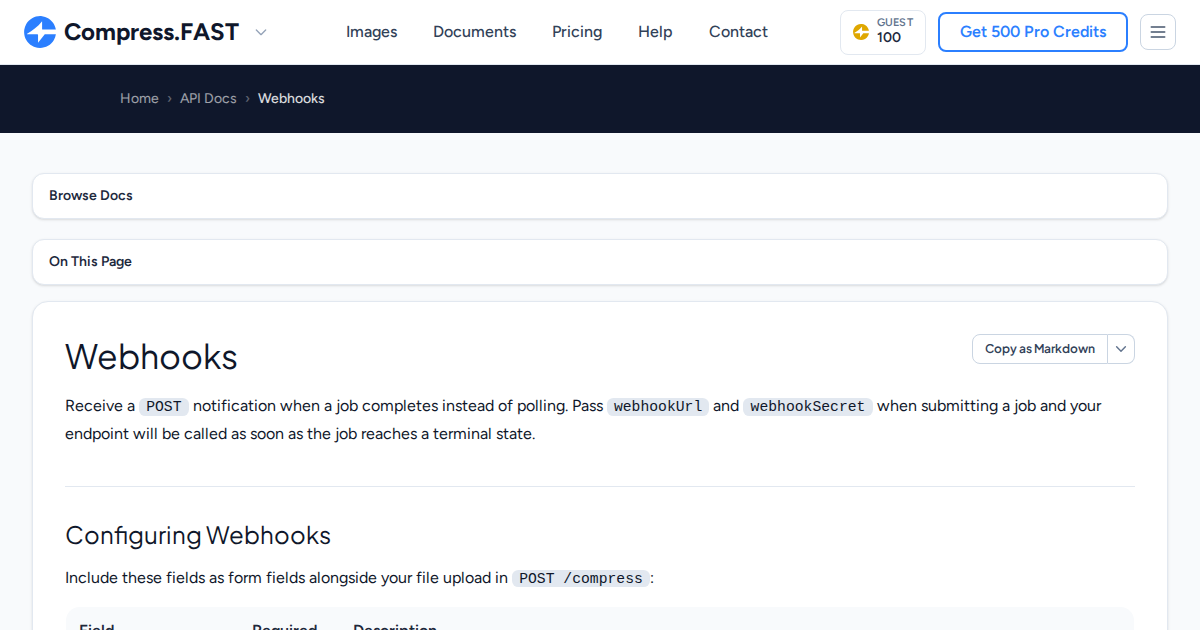Image resolution: width=1200 pixels, height=630 pixels.
Task: Click the webhookSecret inline code
Action: (x=808, y=406)
